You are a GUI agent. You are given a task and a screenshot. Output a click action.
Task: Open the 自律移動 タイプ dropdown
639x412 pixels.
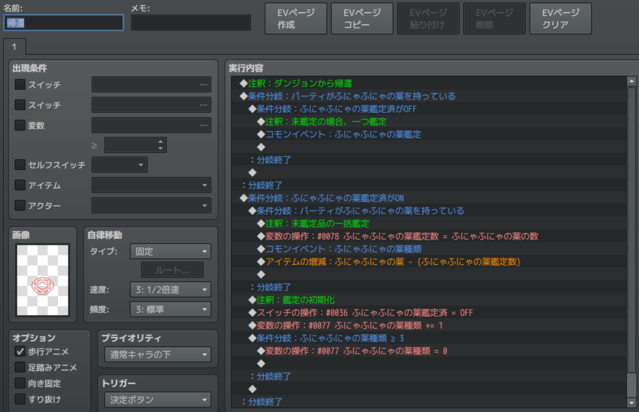[170, 251]
